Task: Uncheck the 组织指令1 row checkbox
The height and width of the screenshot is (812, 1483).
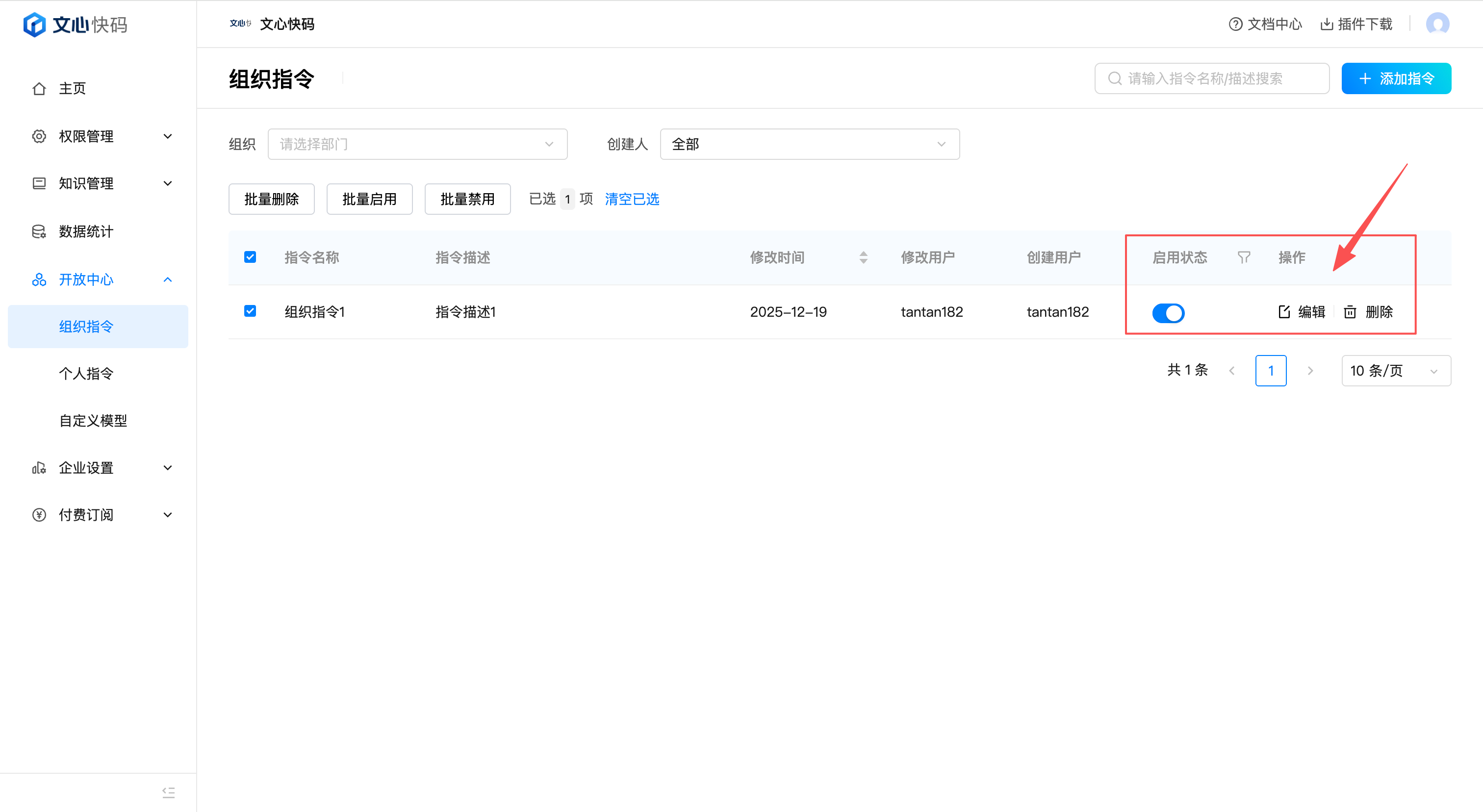Action: [250, 311]
